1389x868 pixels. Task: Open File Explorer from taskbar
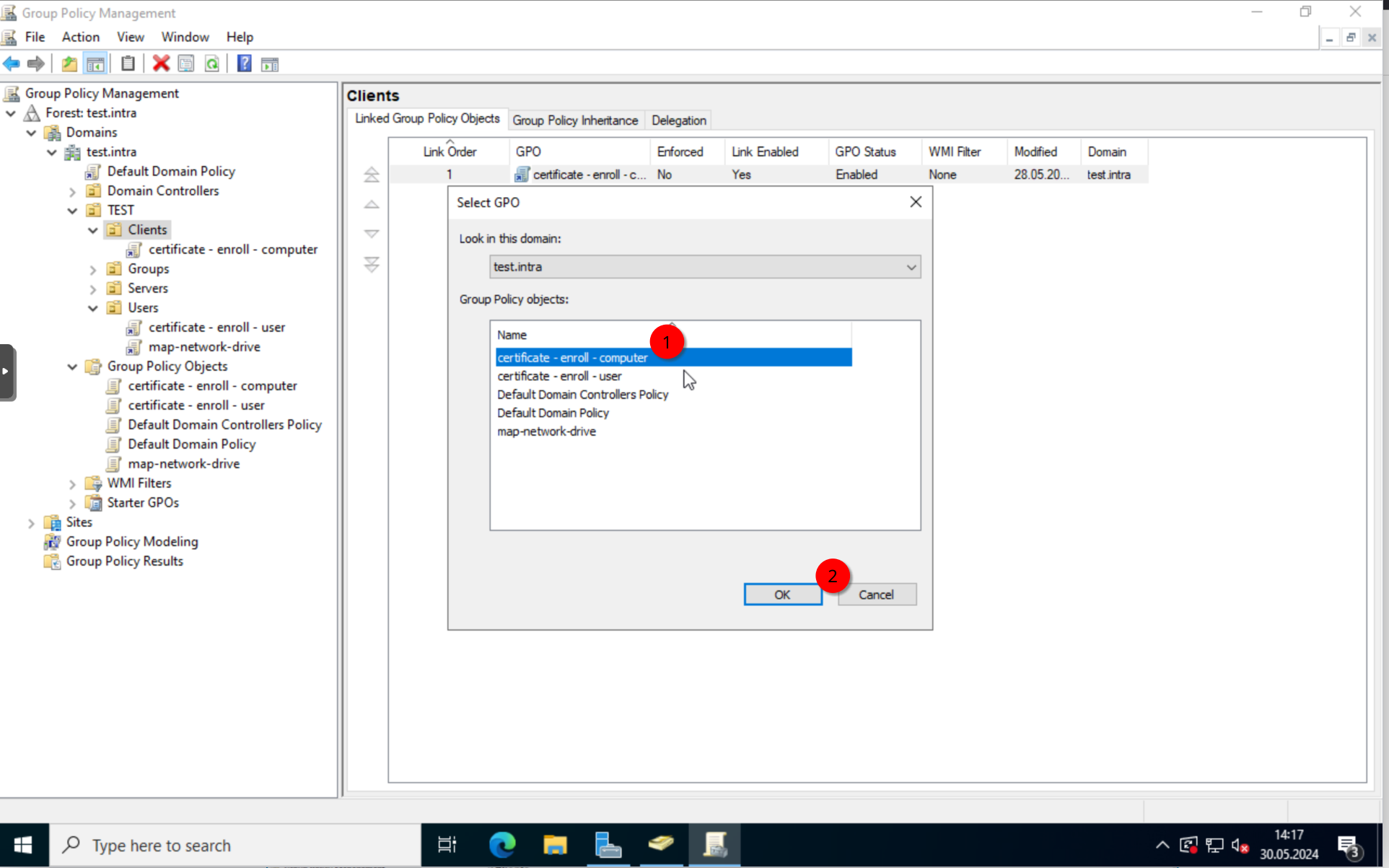555,844
